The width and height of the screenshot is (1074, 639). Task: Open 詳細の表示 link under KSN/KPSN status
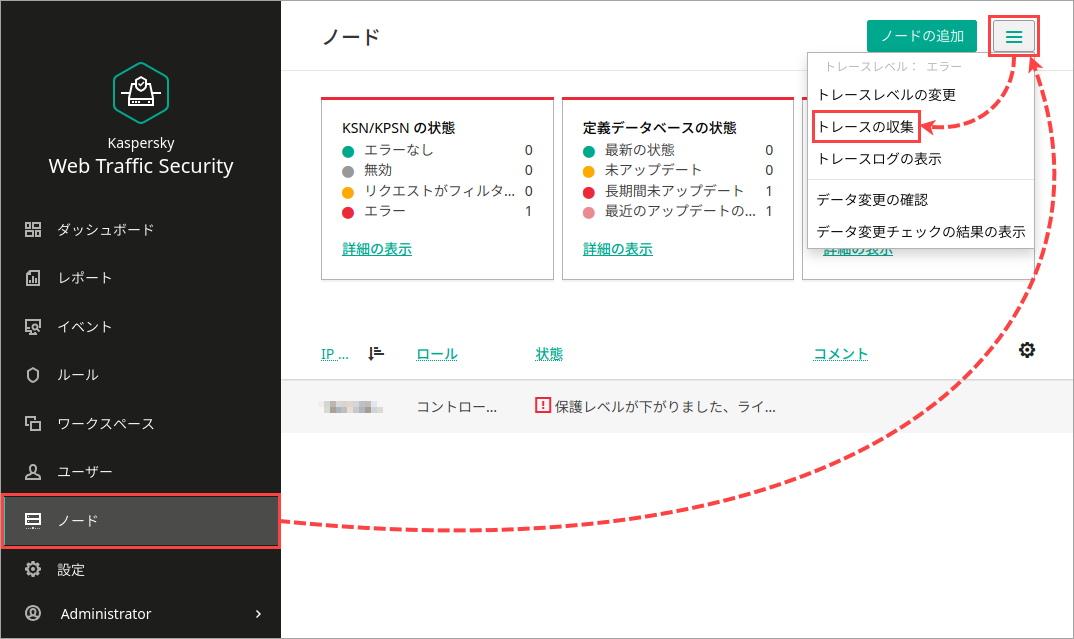377,249
